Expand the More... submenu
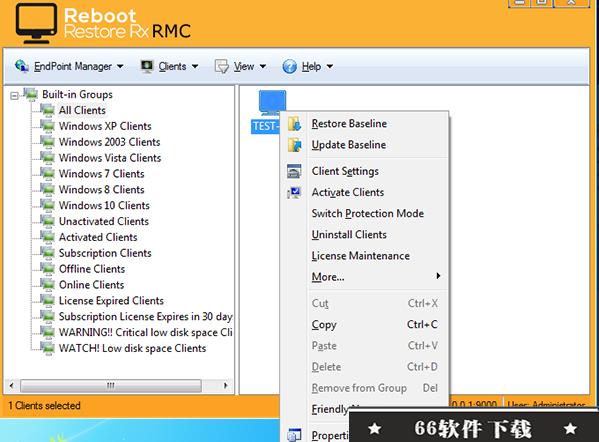This screenshot has height=442, width=599. (x=364, y=277)
